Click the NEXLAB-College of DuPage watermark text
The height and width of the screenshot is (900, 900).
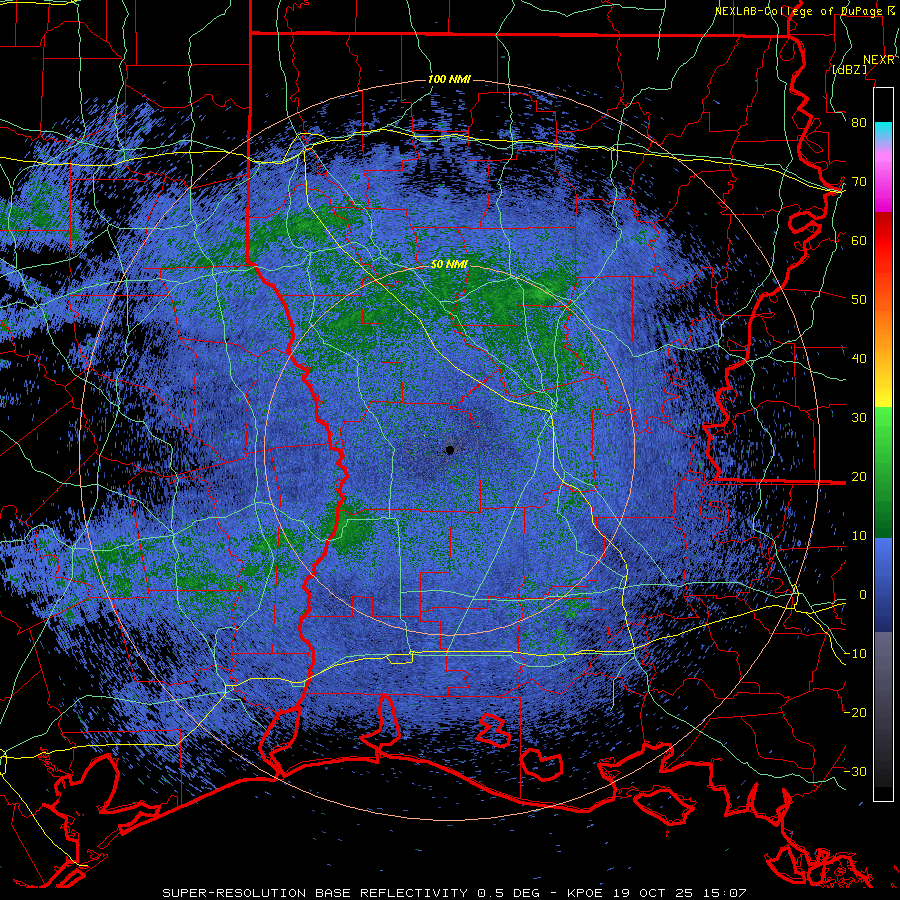(798, 11)
